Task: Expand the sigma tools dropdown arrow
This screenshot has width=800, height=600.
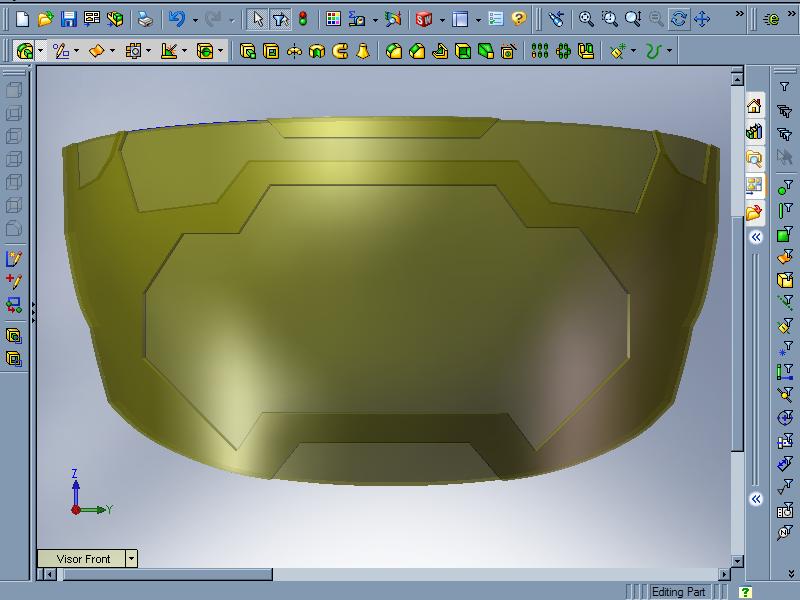Action: (375, 20)
